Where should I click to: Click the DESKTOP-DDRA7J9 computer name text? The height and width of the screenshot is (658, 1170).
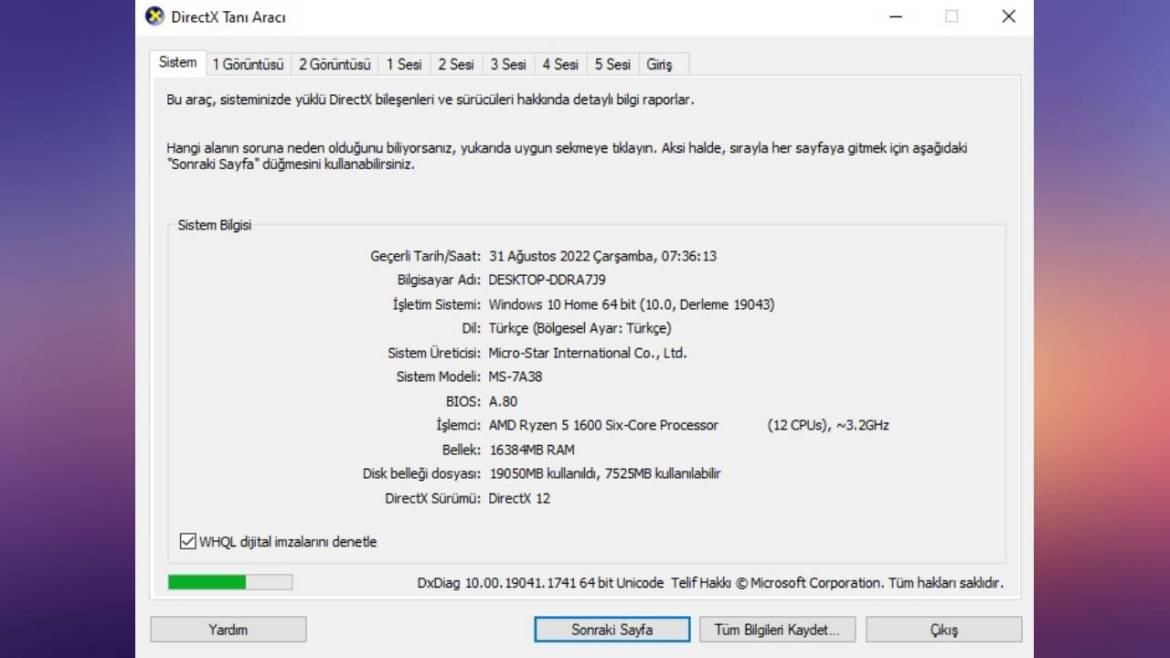[546, 280]
